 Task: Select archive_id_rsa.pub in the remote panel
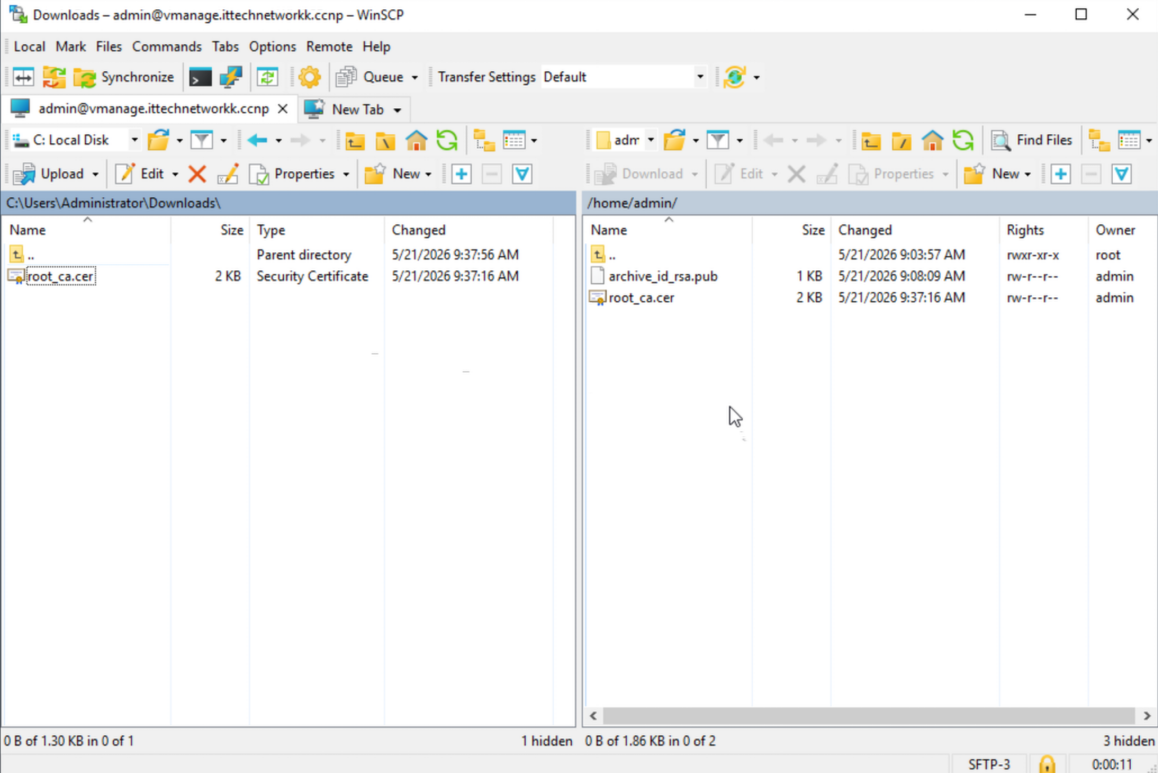click(x=662, y=276)
